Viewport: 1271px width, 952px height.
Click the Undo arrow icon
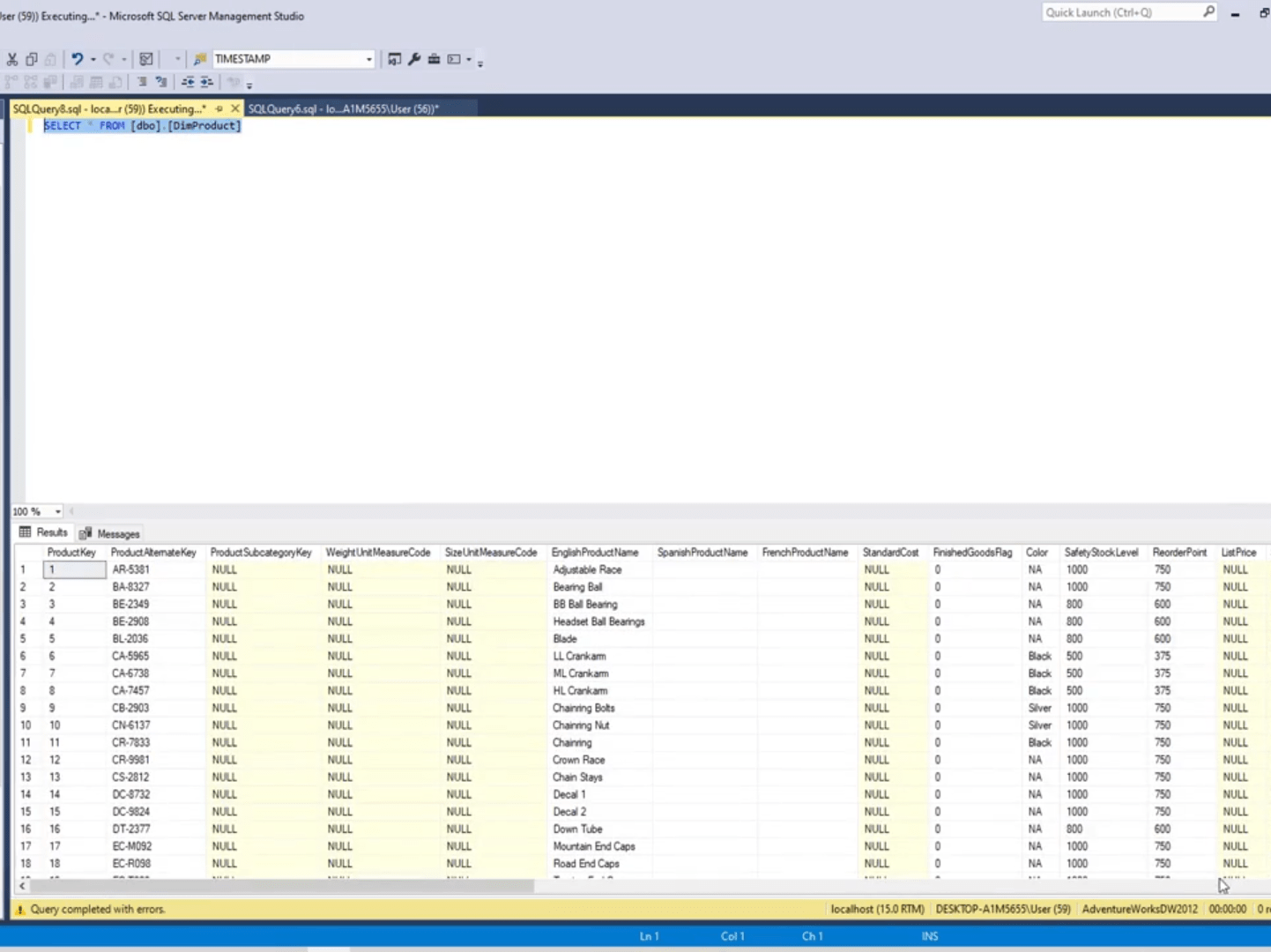coord(78,59)
